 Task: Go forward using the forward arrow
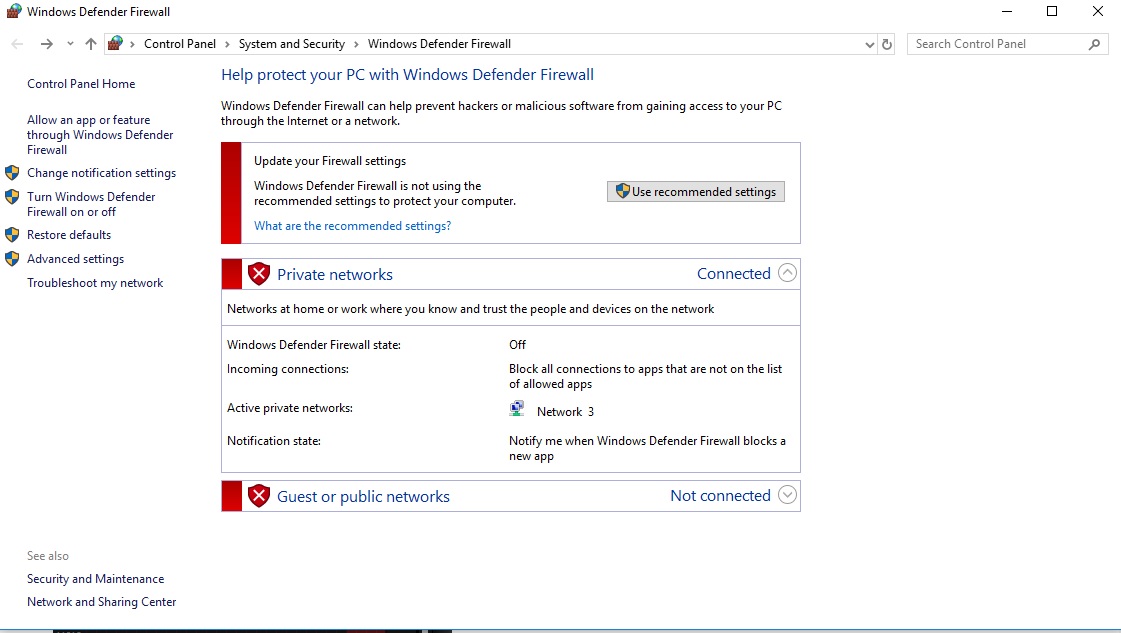point(46,44)
